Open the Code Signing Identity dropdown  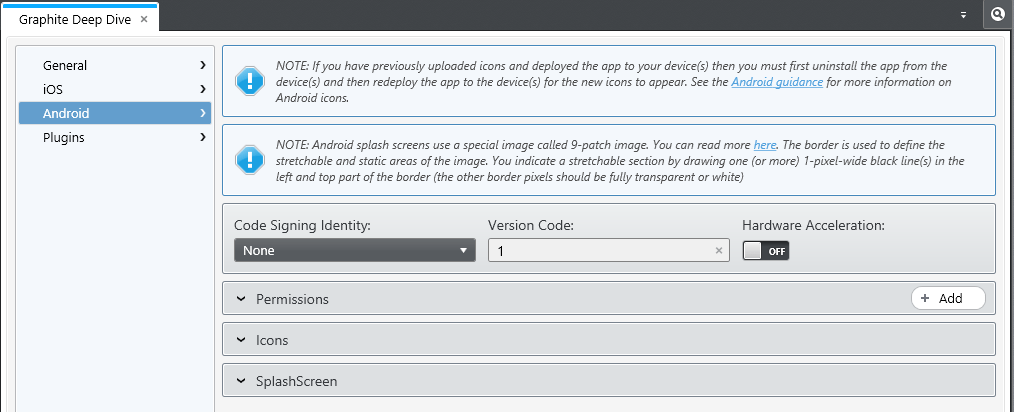pos(354,250)
